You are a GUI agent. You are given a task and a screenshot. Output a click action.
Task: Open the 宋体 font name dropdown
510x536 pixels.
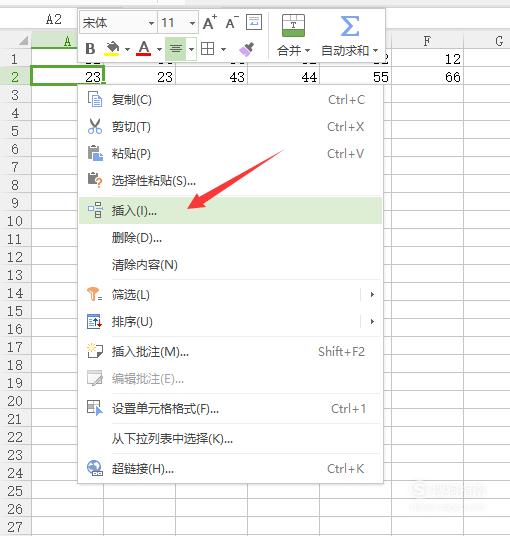[151, 23]
